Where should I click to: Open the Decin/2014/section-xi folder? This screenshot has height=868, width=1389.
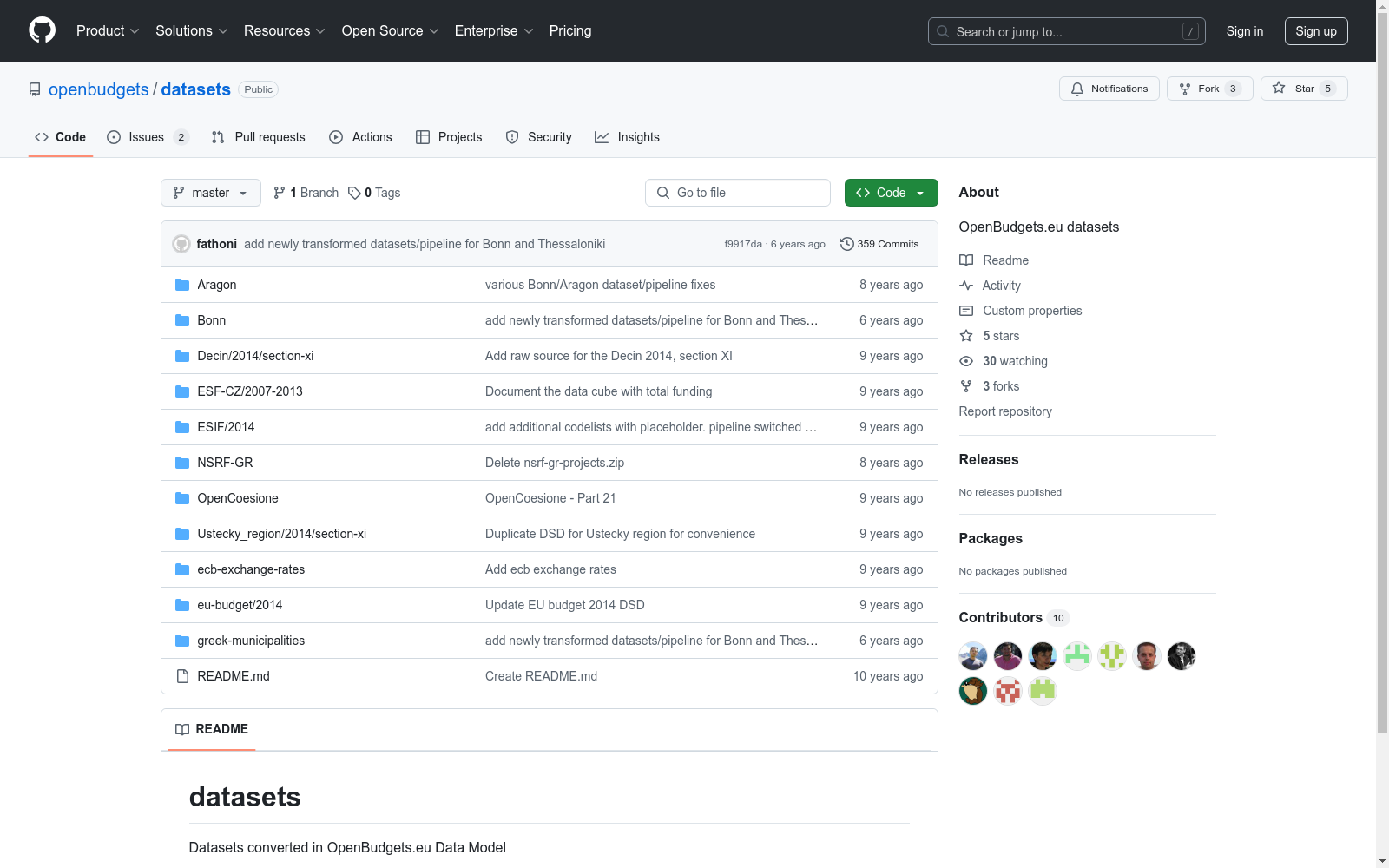(255, 356)
